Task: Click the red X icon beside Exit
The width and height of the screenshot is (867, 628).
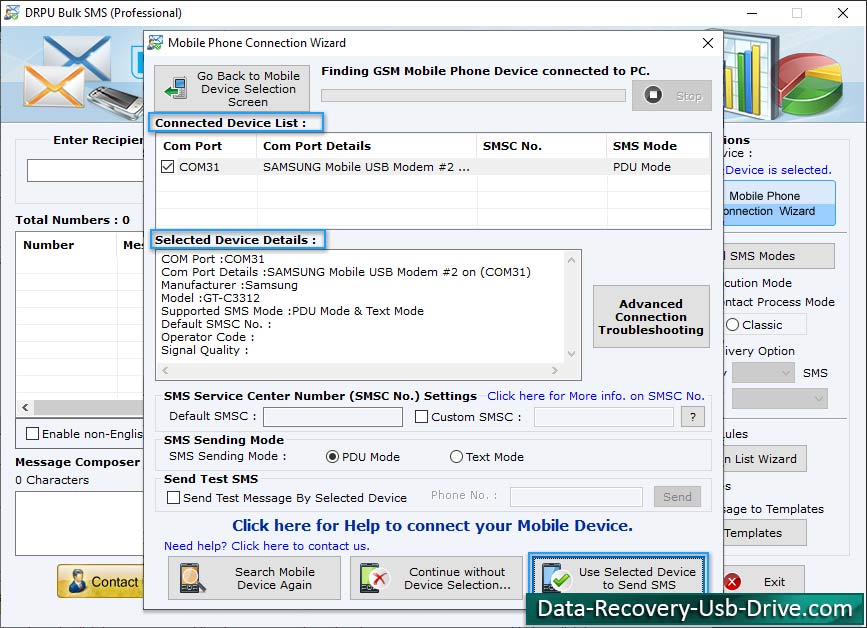Action: (732, 582)
